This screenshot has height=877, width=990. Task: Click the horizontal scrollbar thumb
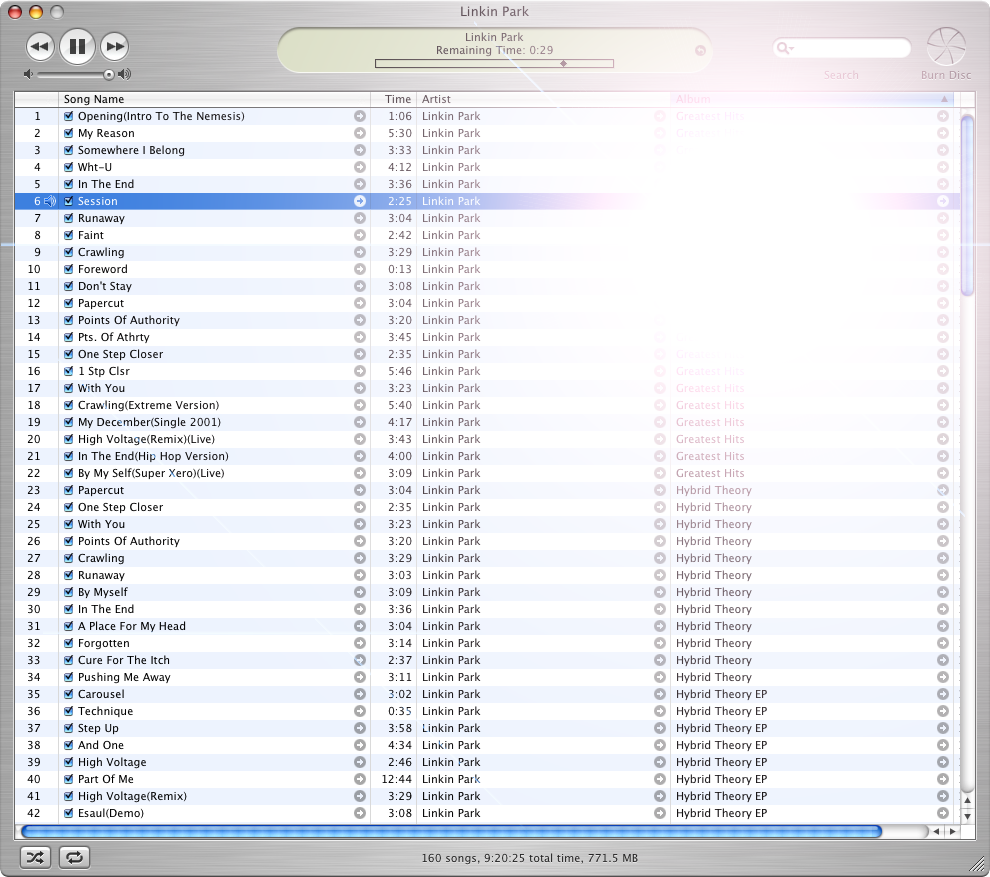[451, 832]
